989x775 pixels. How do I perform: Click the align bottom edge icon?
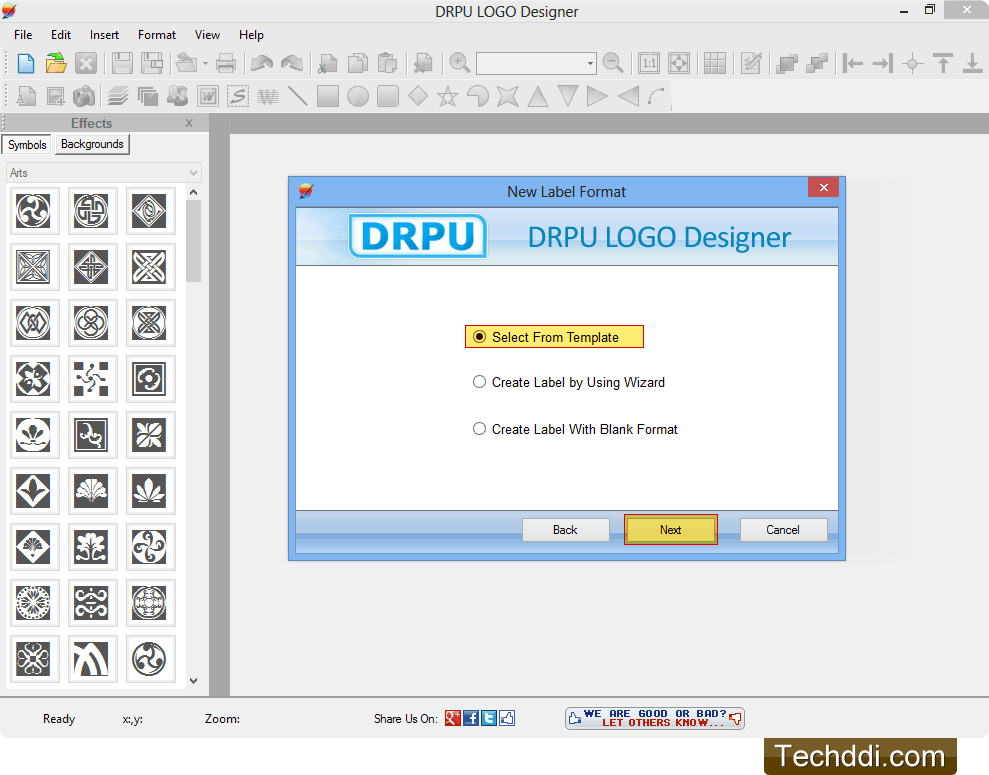click(x=973, y=63)
